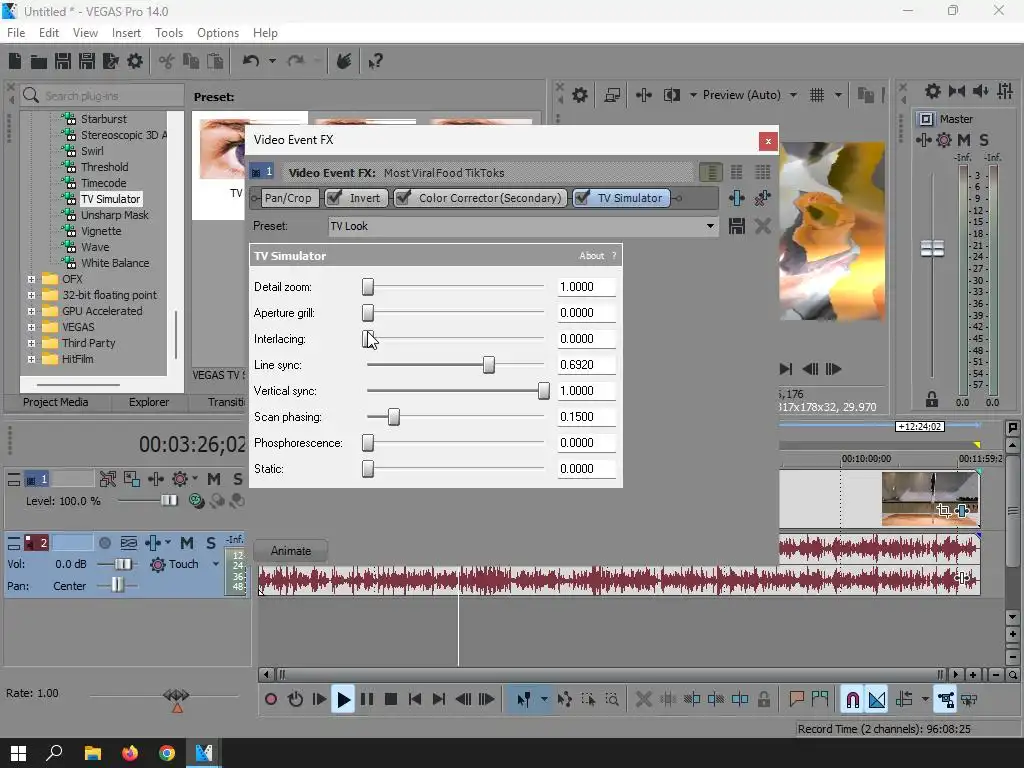Open track 1 track FX icon
This screenshot has height=768, width=1024.
click(155, 479)
